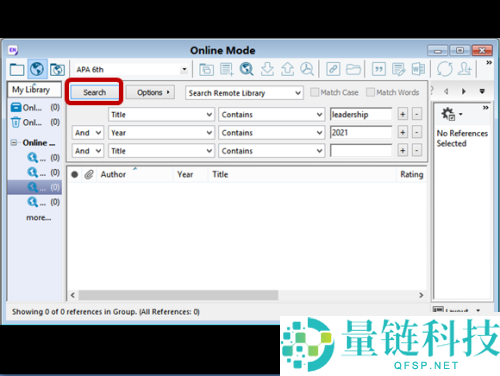500x376 pixels.
Task: Sort references by Title column header
Action: 302,174
